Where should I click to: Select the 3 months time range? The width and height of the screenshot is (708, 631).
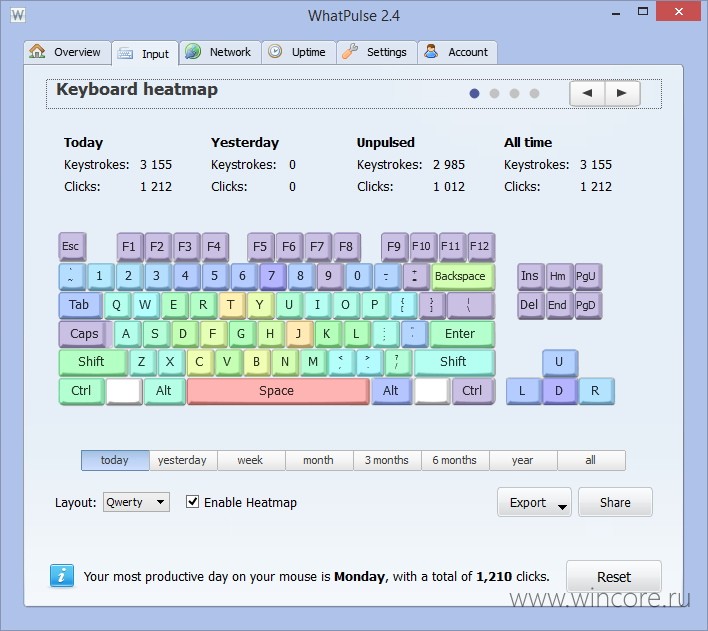point(387,460)
